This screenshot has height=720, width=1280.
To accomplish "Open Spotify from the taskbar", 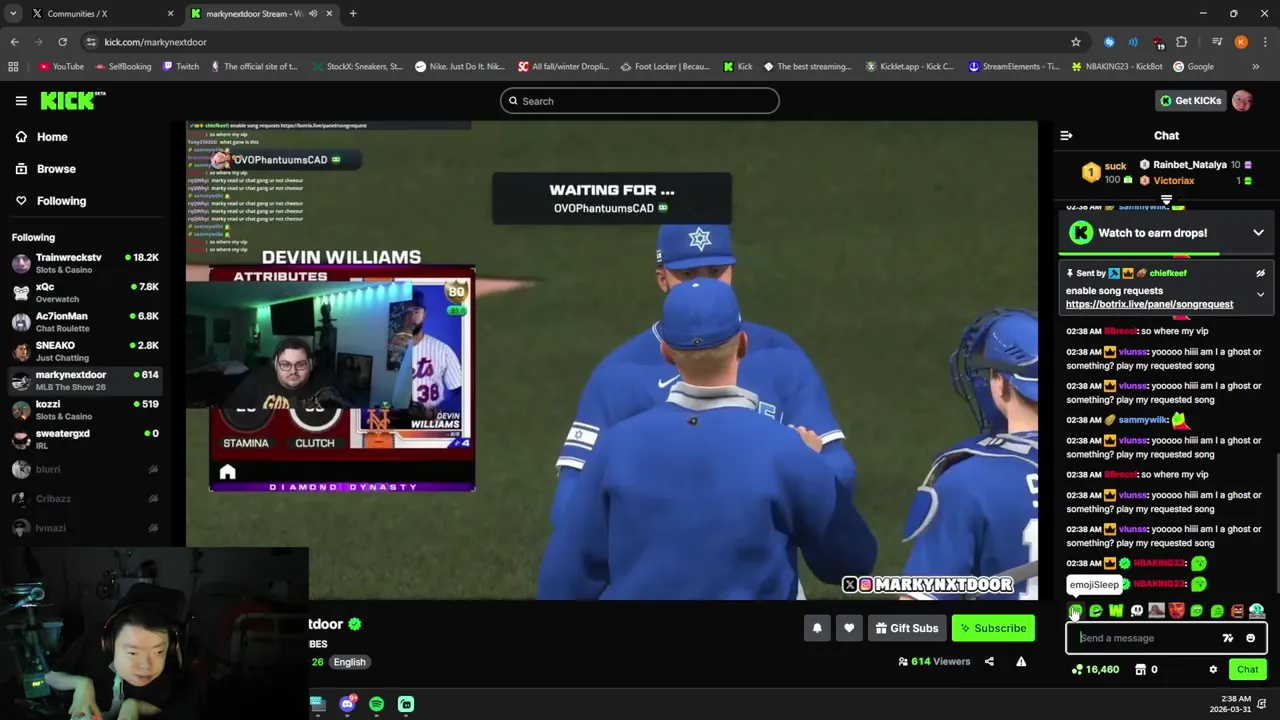I will pos(376,704).
